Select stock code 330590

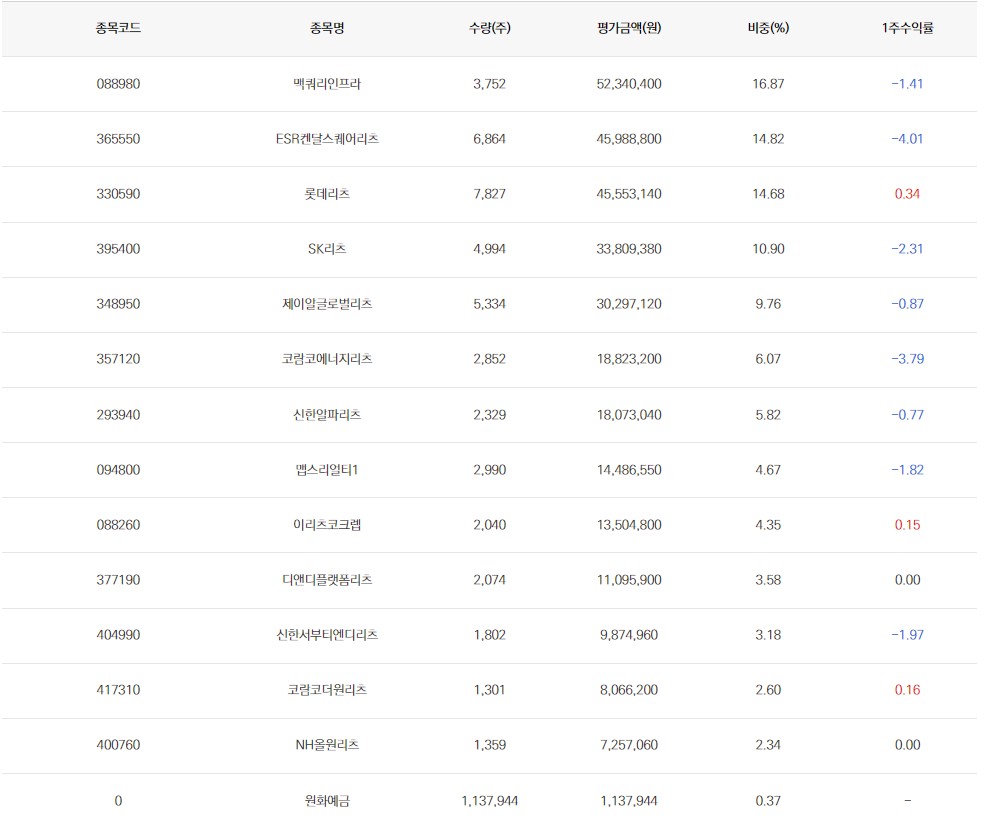click(x=118, y=194)
